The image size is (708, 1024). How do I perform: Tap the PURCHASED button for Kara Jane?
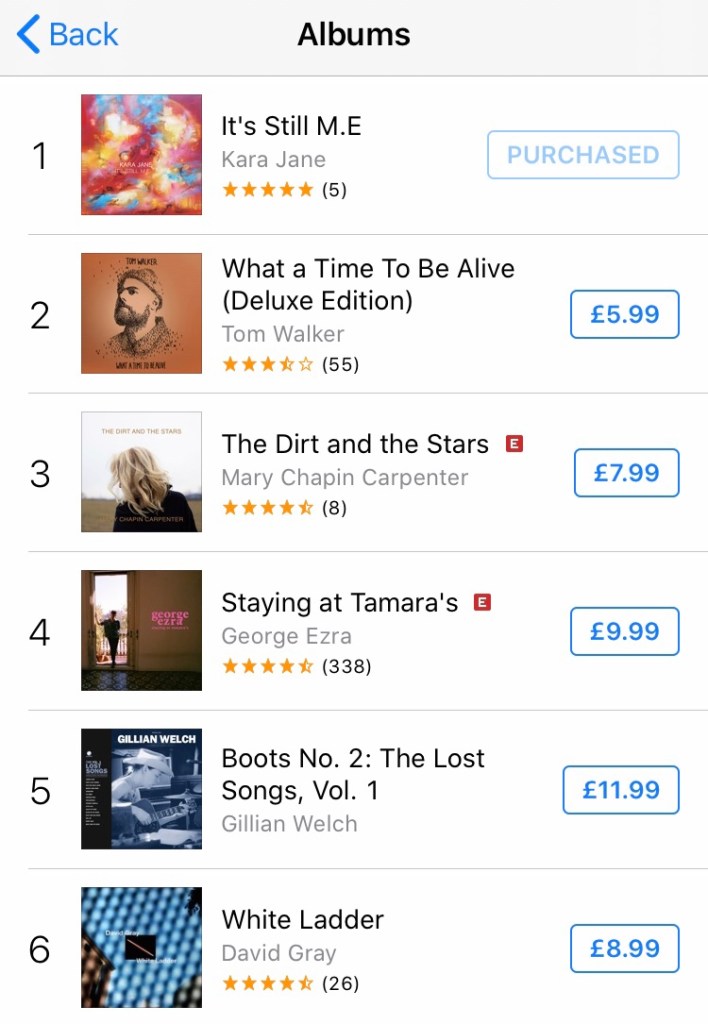tap(583, 155)
